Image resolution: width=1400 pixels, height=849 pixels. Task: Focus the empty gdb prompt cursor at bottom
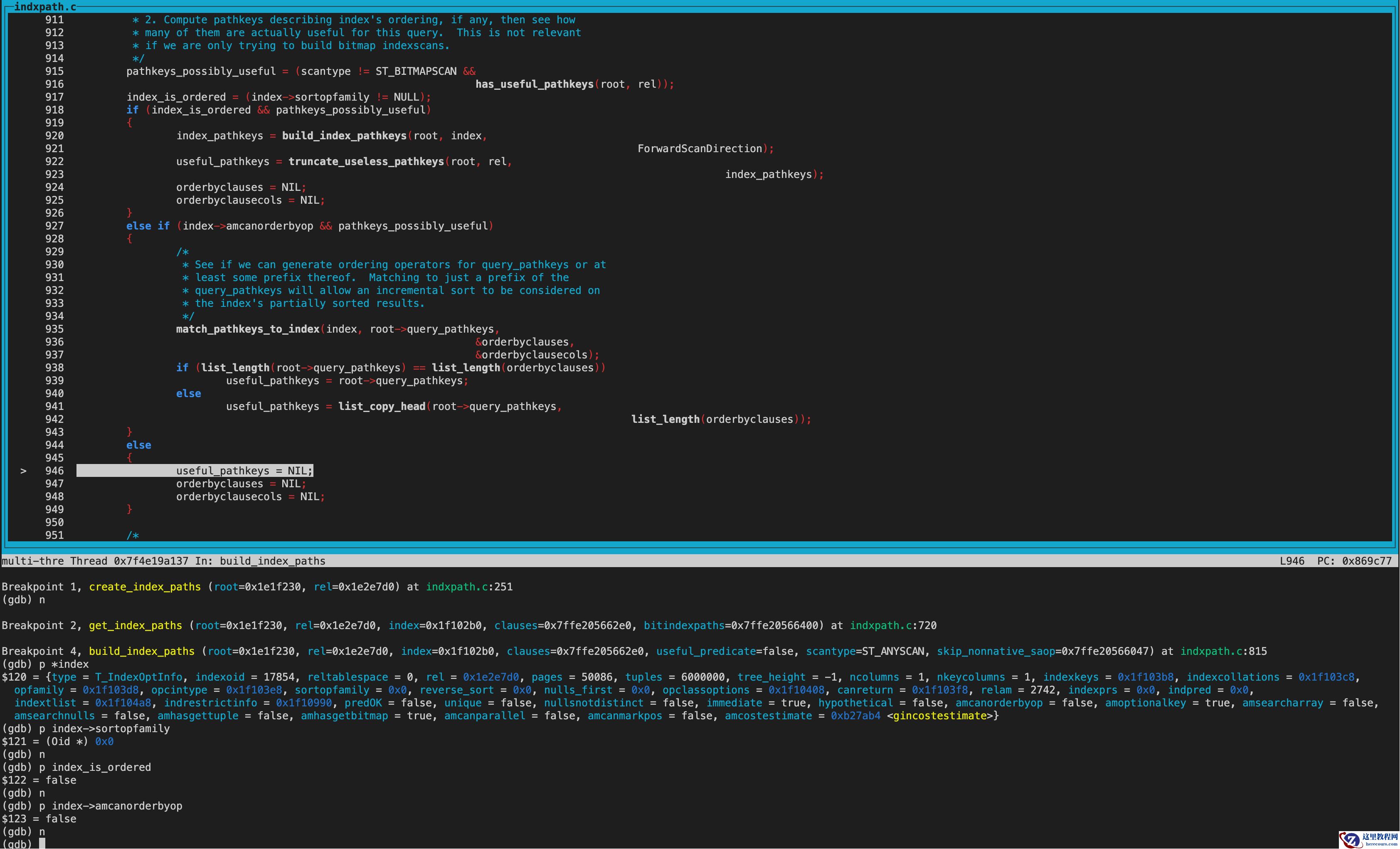[x=42, y=843]
